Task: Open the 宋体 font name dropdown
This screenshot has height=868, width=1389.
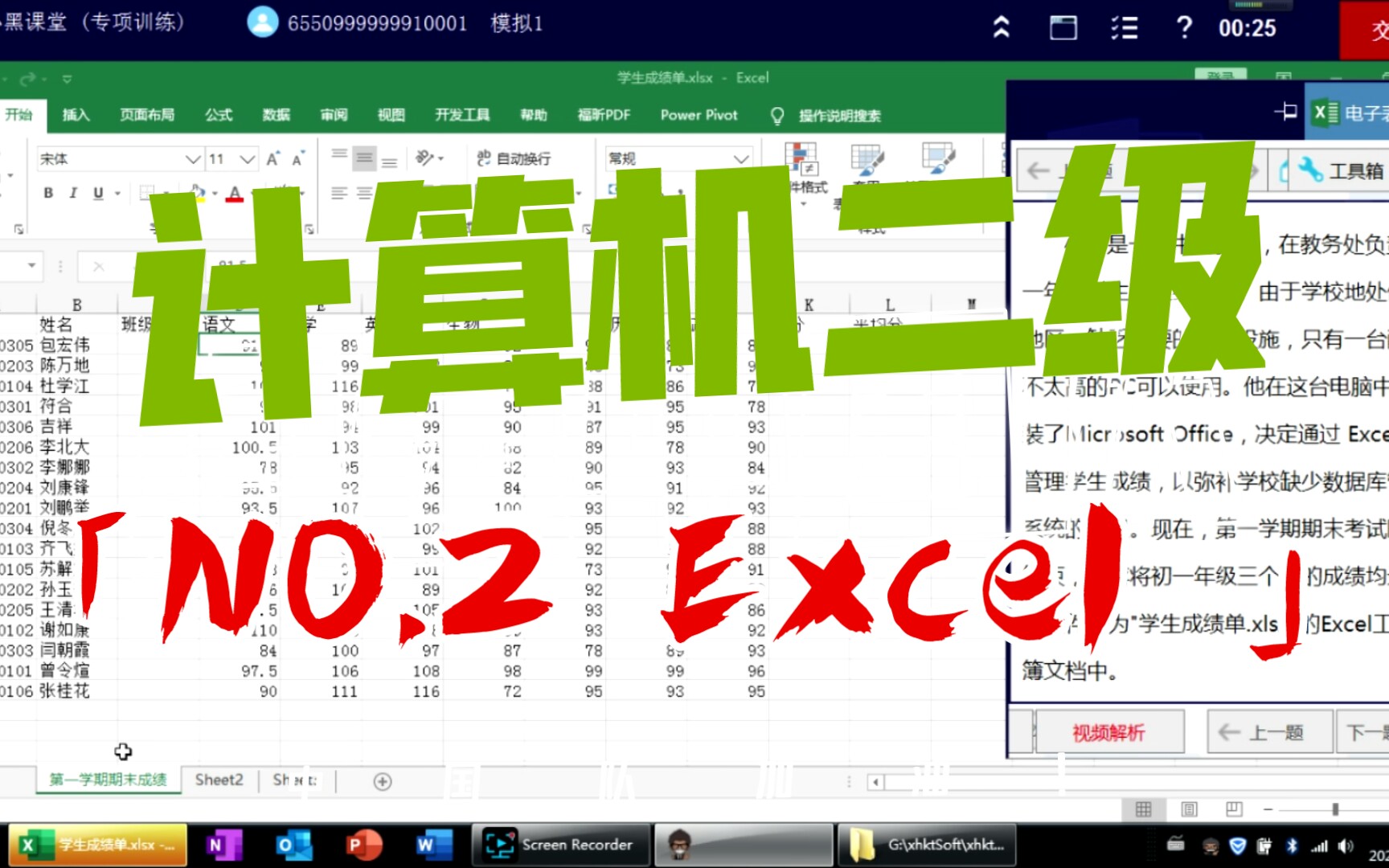Action: pyautogui.click(x=193, y=158)
